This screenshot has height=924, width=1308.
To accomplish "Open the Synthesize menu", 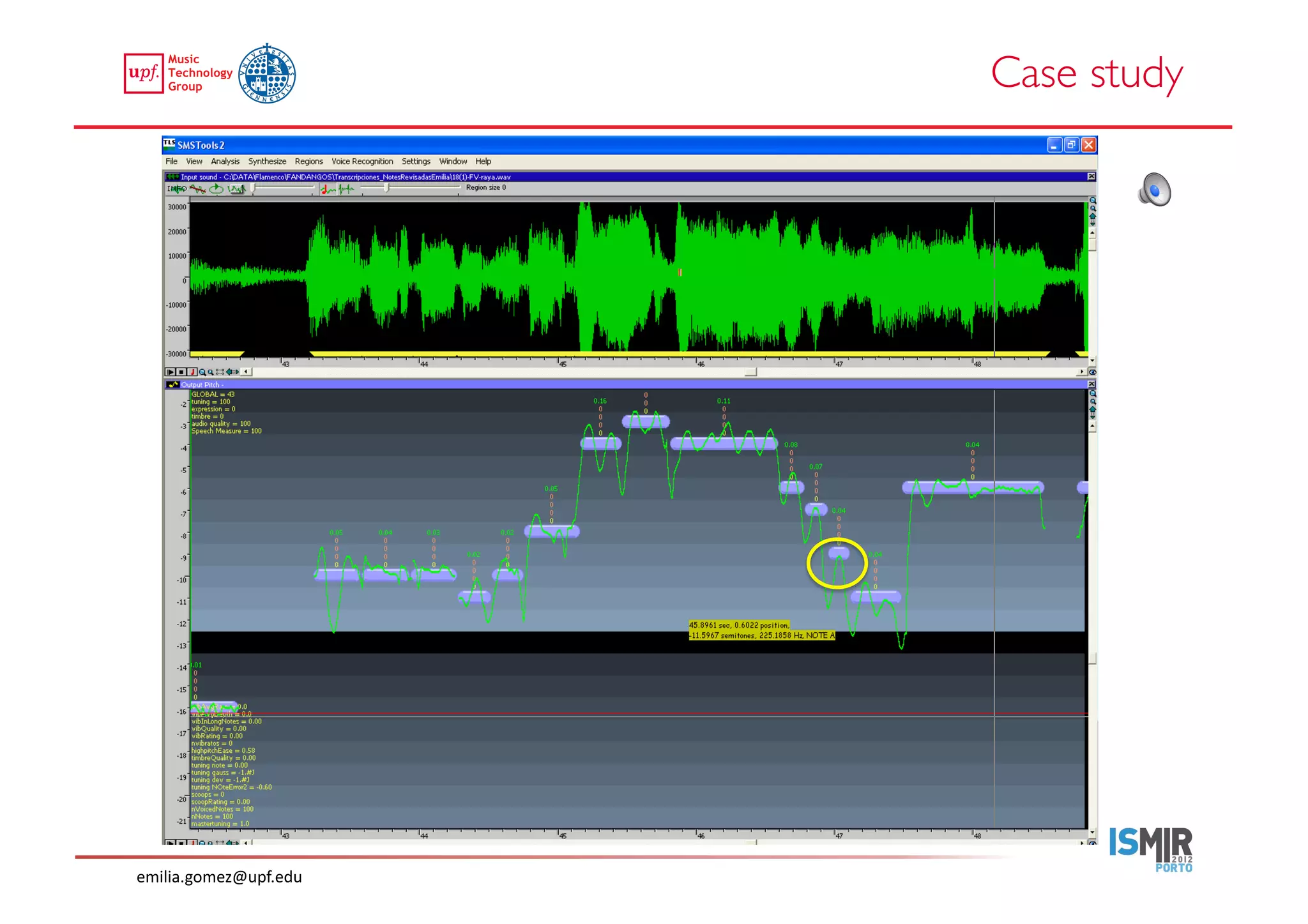I will 267,162.
